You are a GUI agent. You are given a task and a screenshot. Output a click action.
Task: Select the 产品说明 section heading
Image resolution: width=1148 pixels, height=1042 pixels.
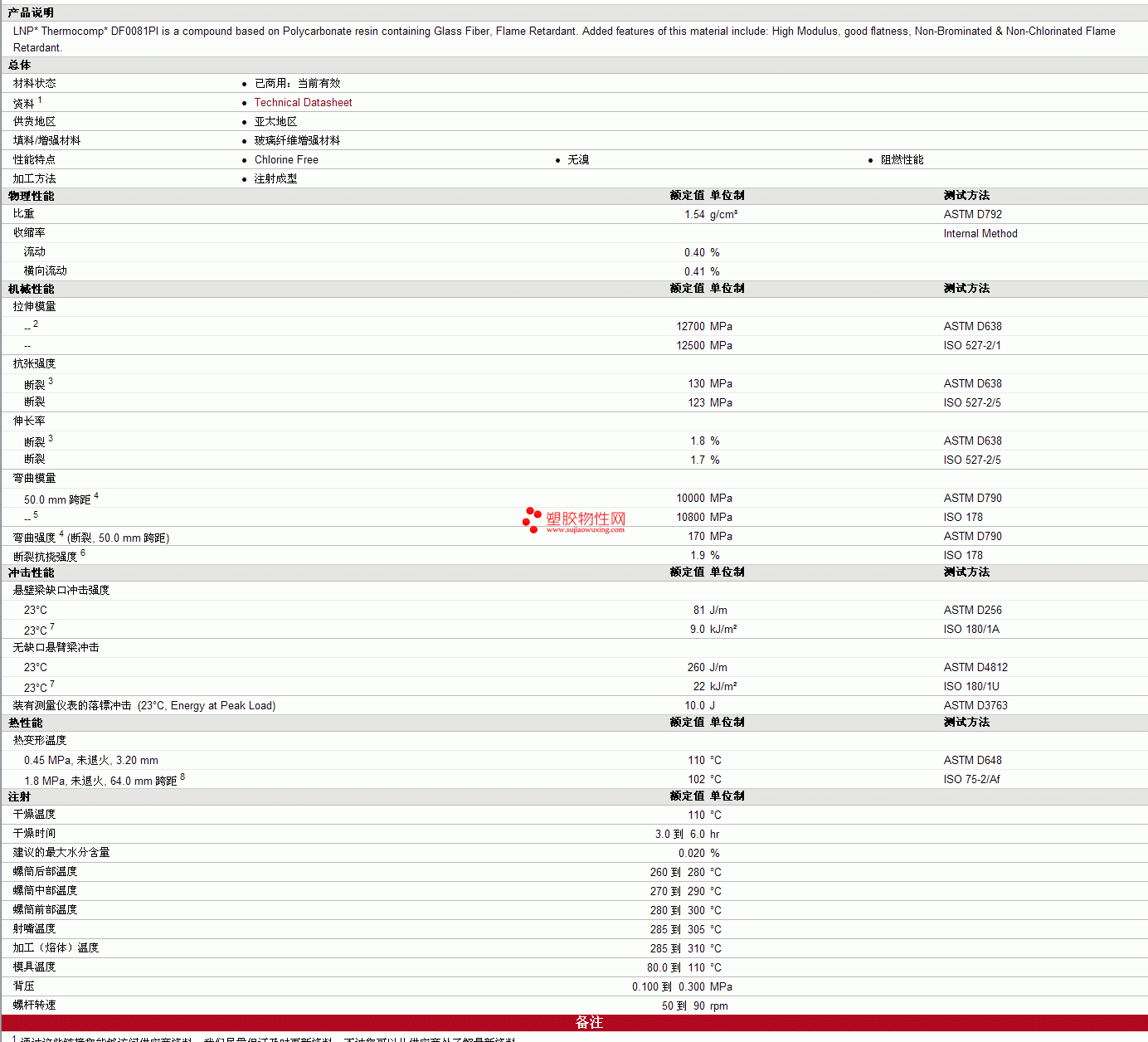[x=31, y=12]
